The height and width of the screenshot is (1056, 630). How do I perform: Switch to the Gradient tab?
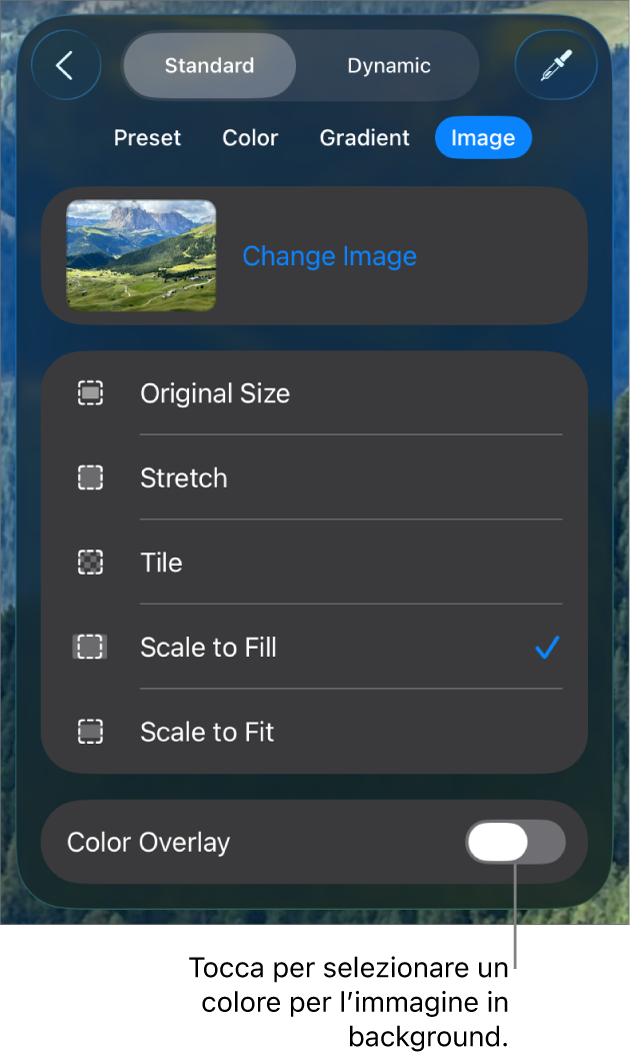pos(364,138)
